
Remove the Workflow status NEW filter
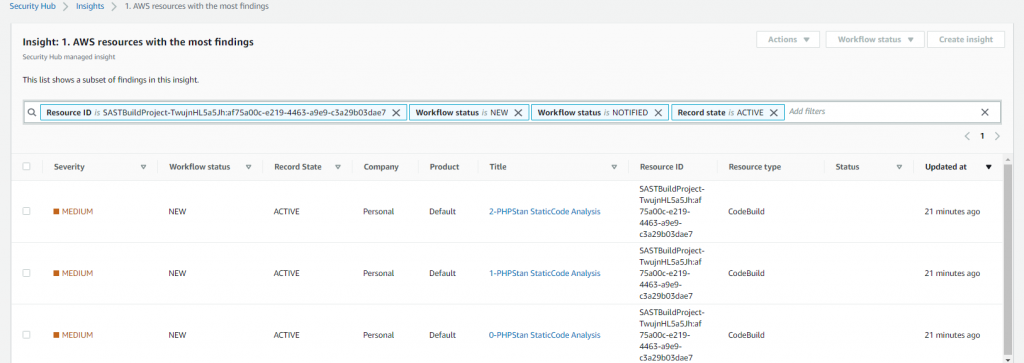point(518,112)
